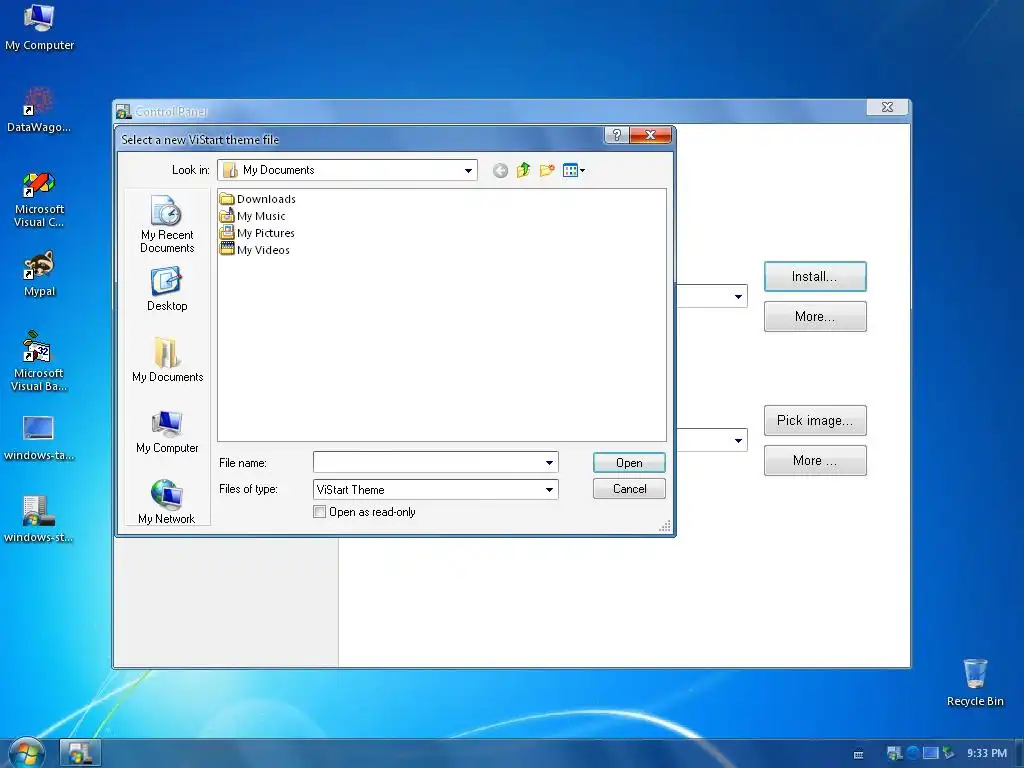Select the DataWago desktop shortcut
Viewport: 1024px width, 768px height.
(x=39, y=110)
